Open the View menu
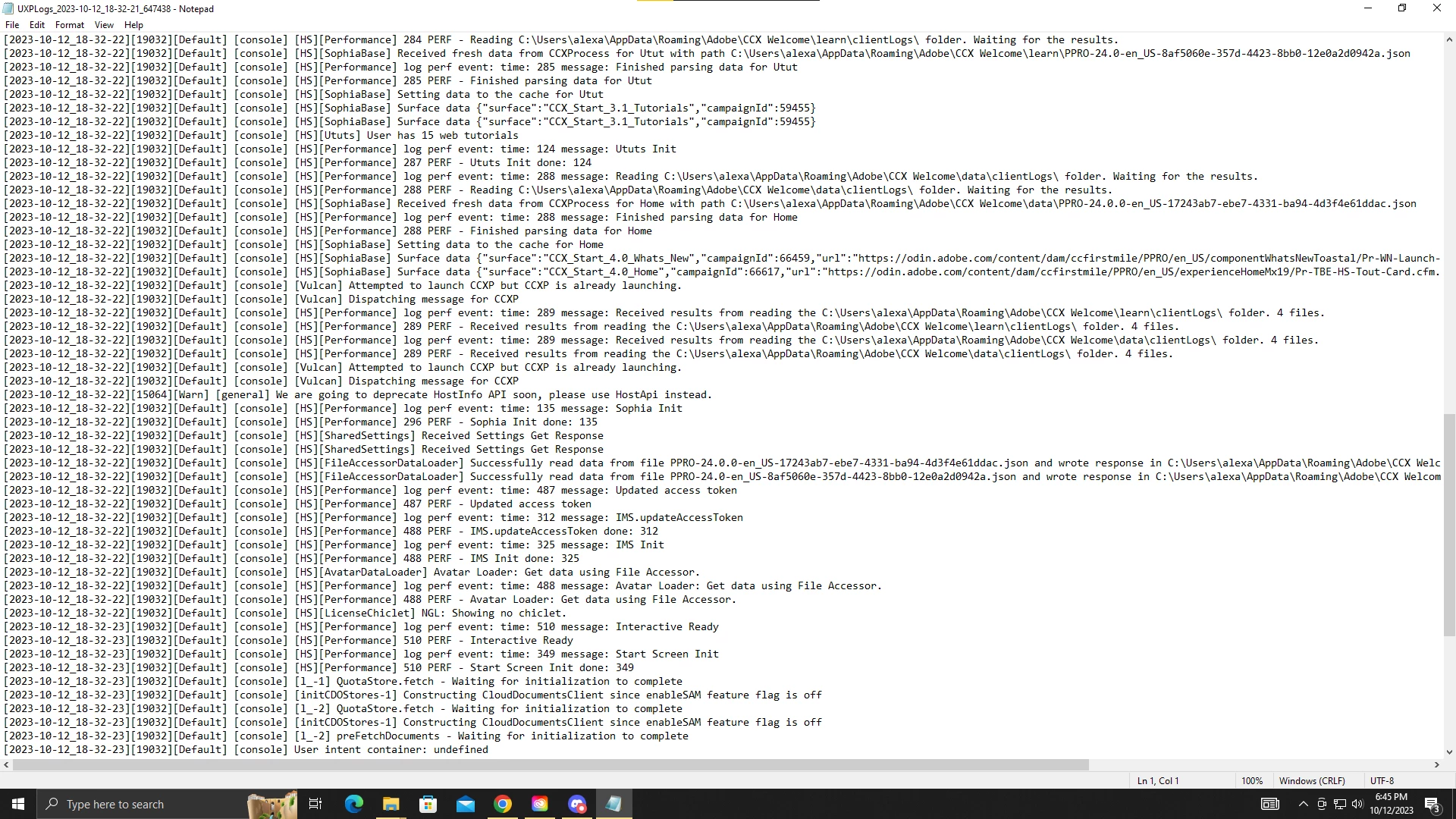This screenshot has width=1456, height=819. point(104,25)
